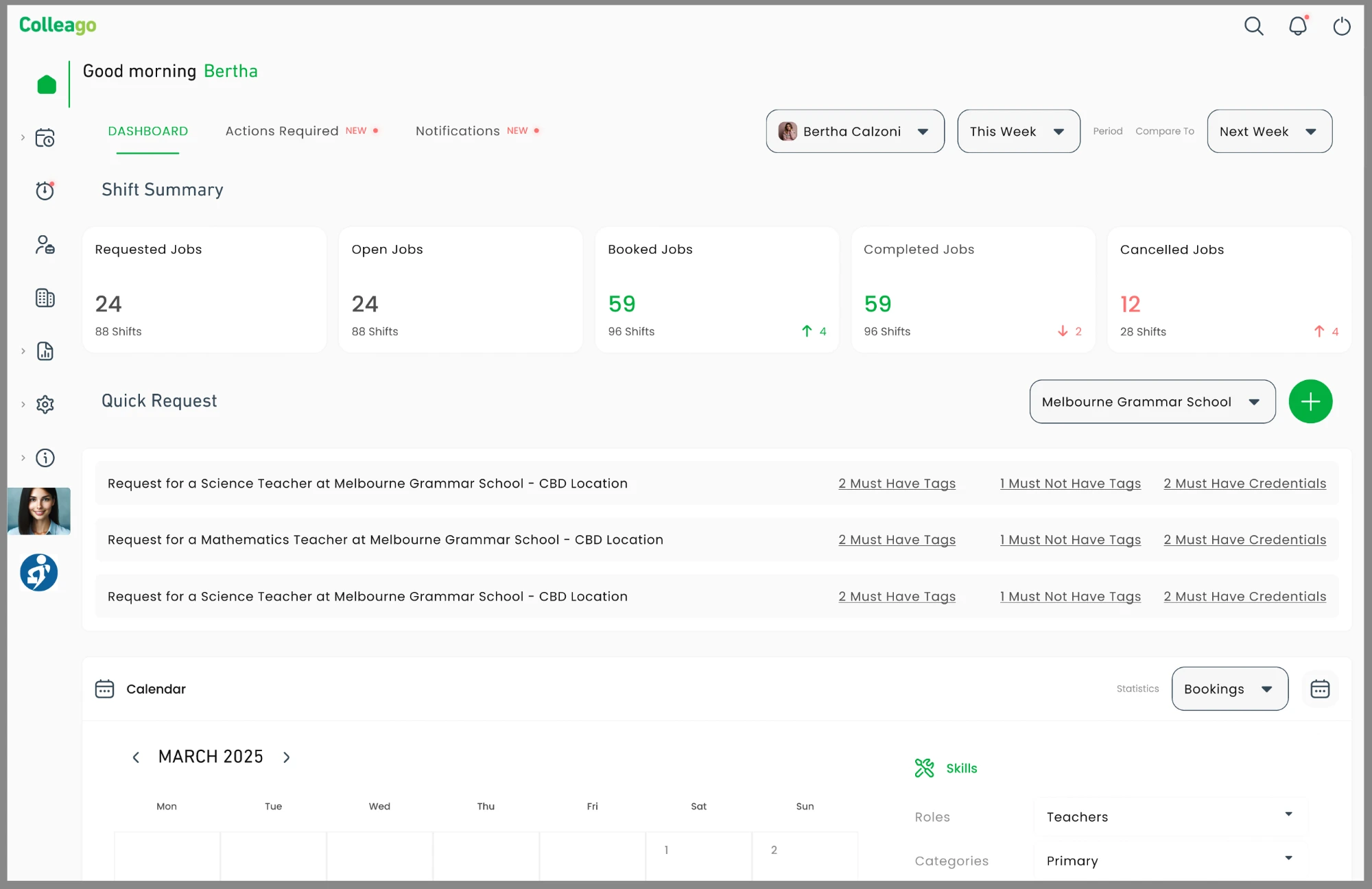Open the calendar-clock scheduling sidebar icon
The image size is (1372, 889).
[45, 138]
